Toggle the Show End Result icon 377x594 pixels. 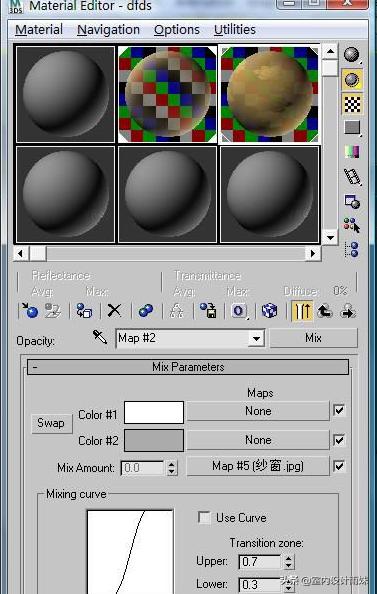pyautogui.click(x=302, y=311)
